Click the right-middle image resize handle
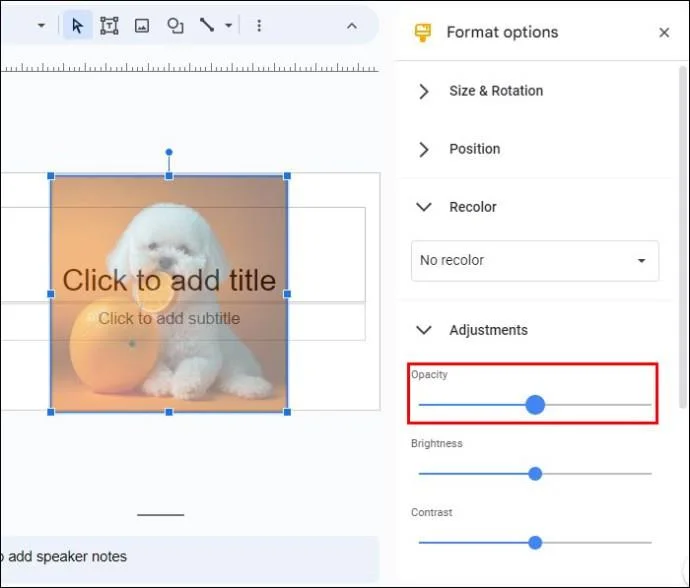 click(287, 294)
